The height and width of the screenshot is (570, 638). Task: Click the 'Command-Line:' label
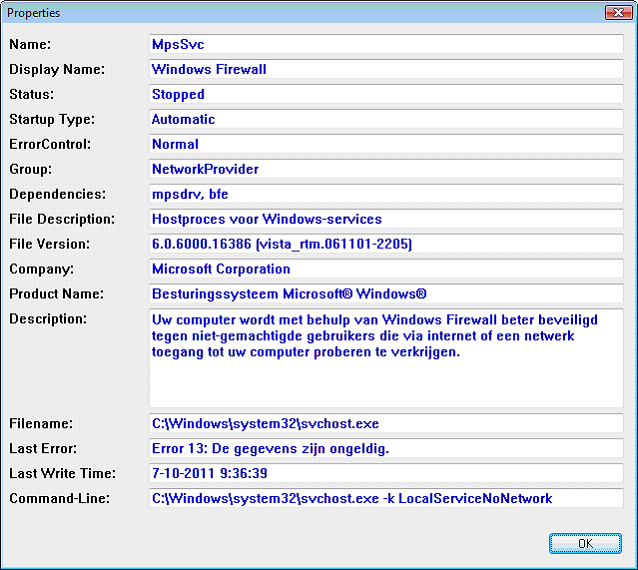(60, 498)
